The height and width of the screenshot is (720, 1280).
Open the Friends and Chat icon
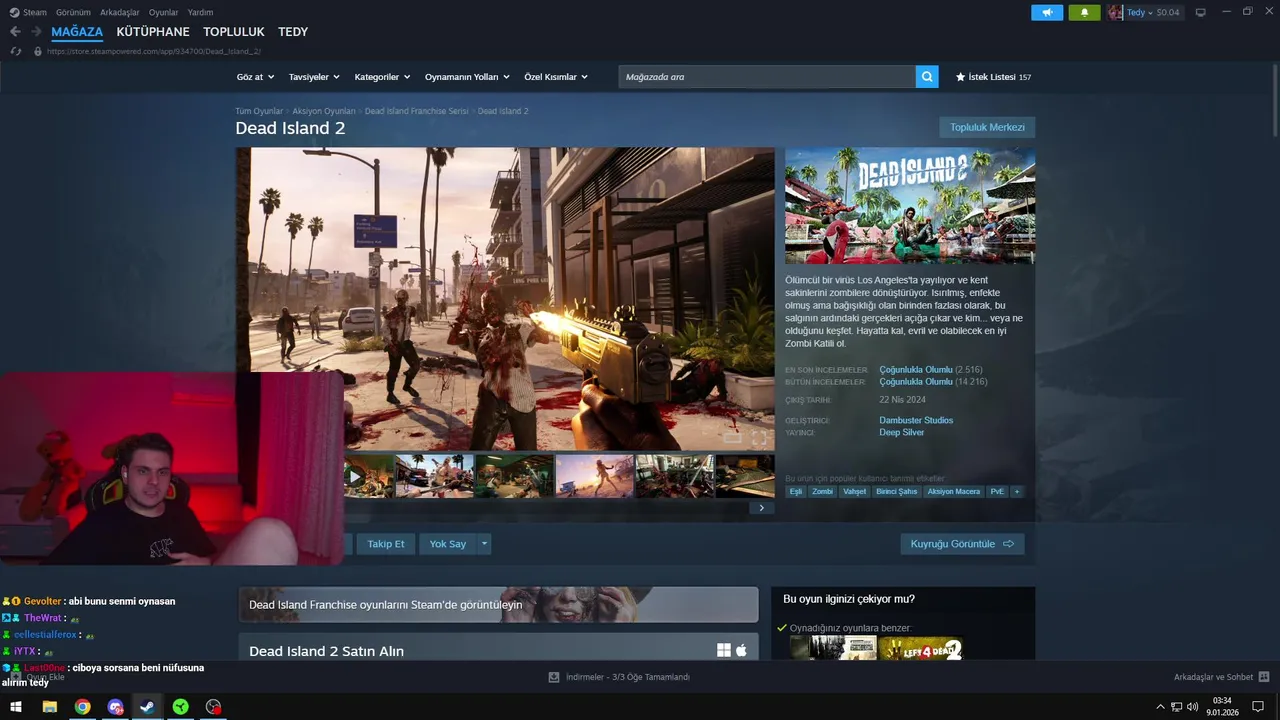(1264, 677)
